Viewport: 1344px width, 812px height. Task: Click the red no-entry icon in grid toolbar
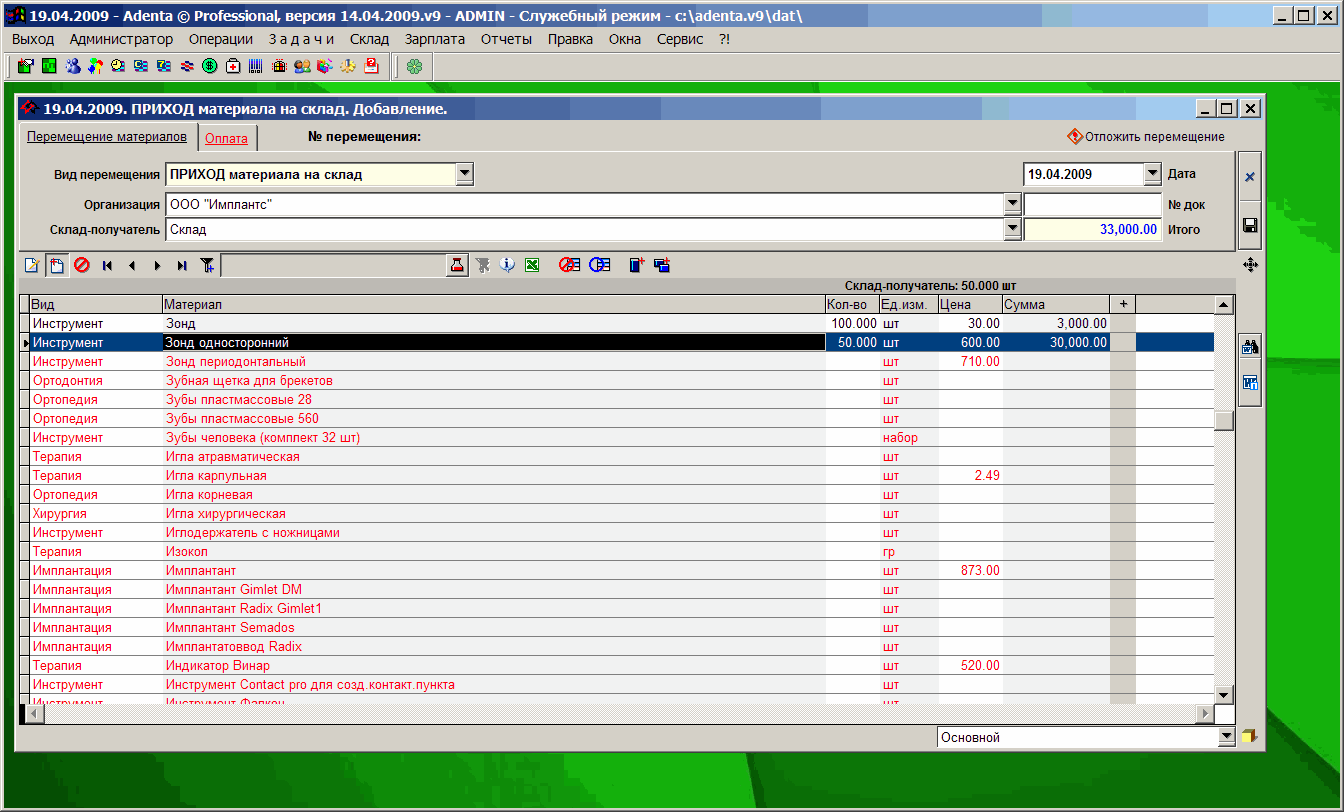click(x=82, y=265)
